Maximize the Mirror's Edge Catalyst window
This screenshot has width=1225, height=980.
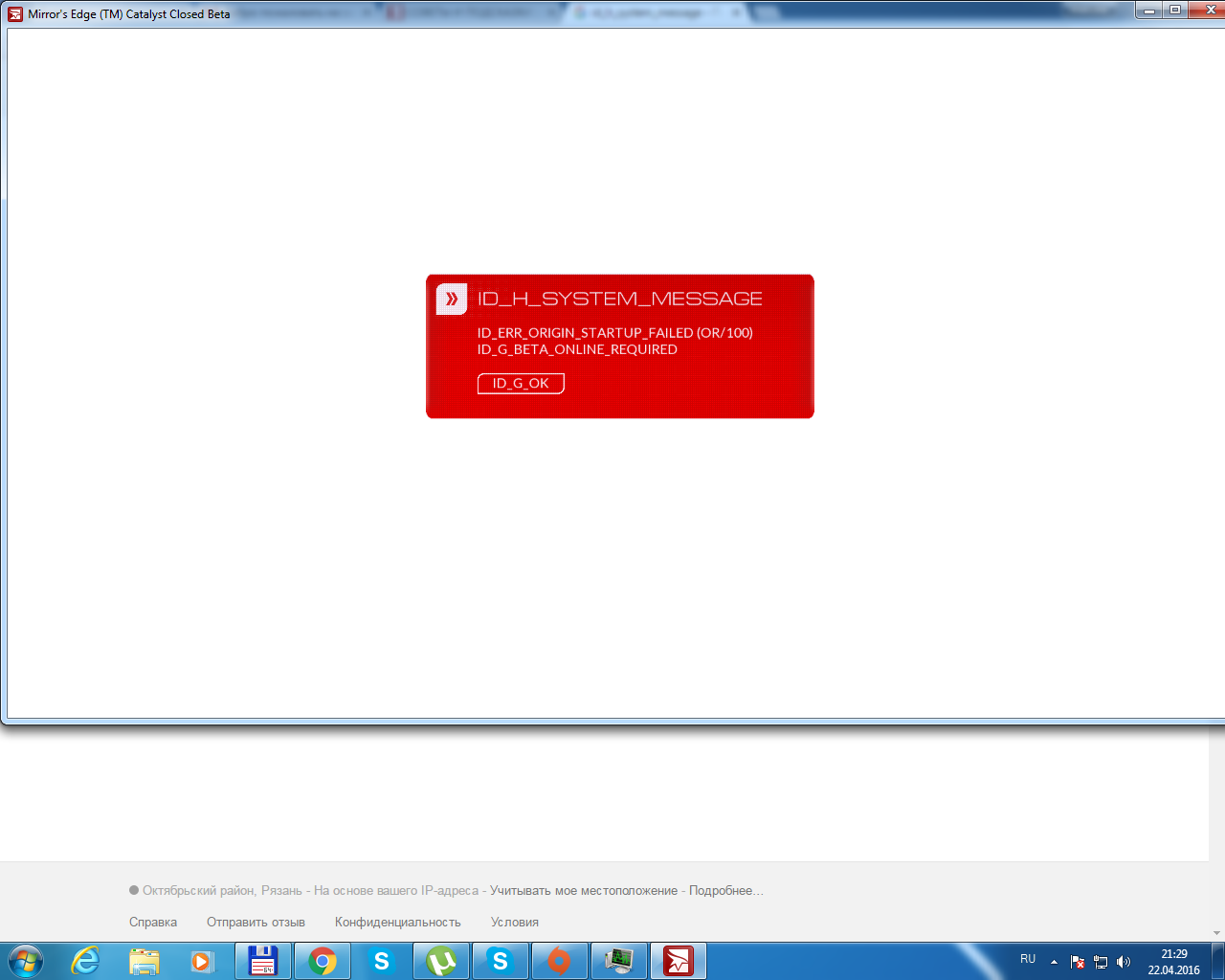(1175, 11)
